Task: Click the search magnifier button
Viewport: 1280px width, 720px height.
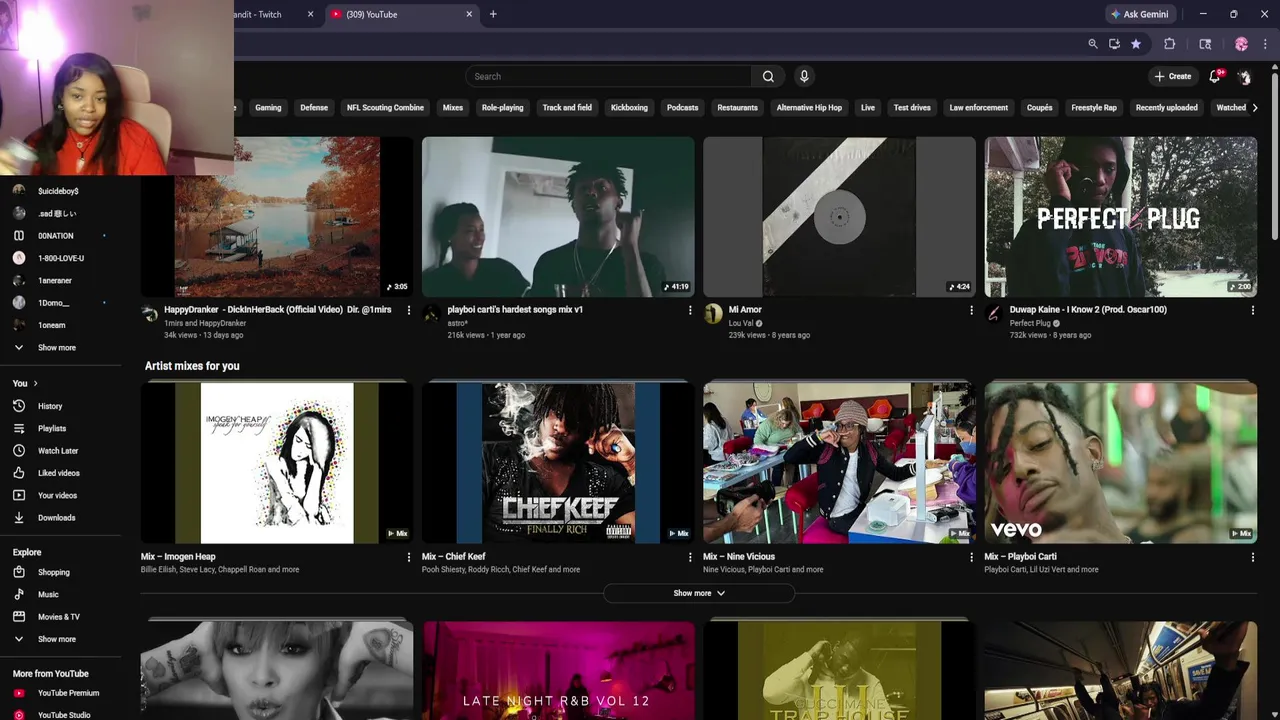Action: 768,76
